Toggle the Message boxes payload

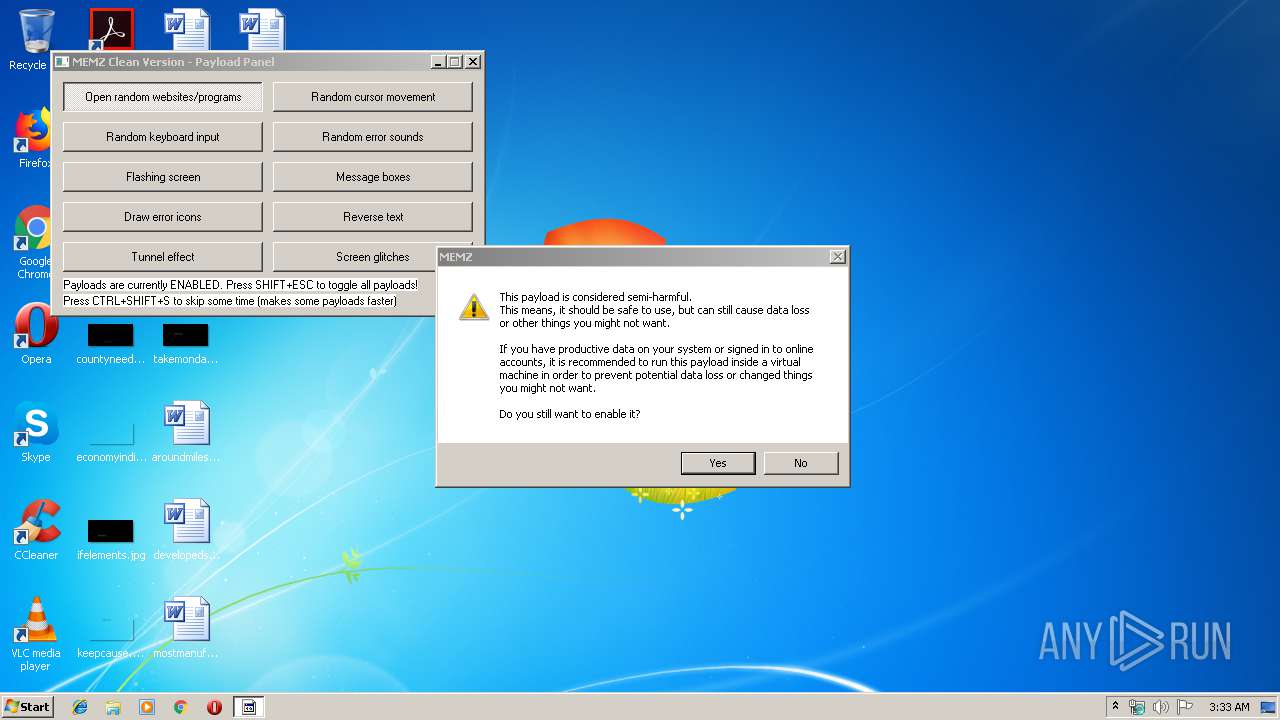pyautogui.click(x=373, y=177)
